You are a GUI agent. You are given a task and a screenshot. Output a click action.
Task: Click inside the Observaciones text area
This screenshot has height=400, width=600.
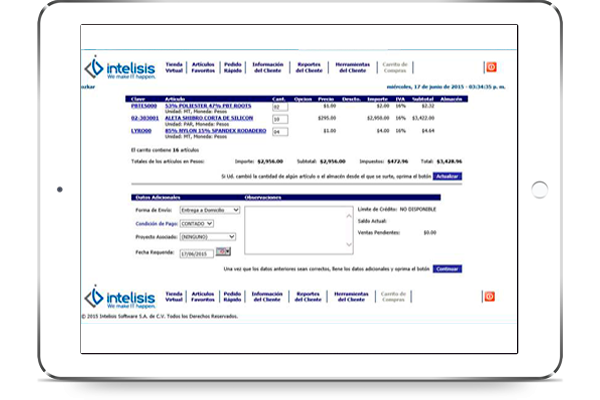pyautogui.click(x=296, y=230)
